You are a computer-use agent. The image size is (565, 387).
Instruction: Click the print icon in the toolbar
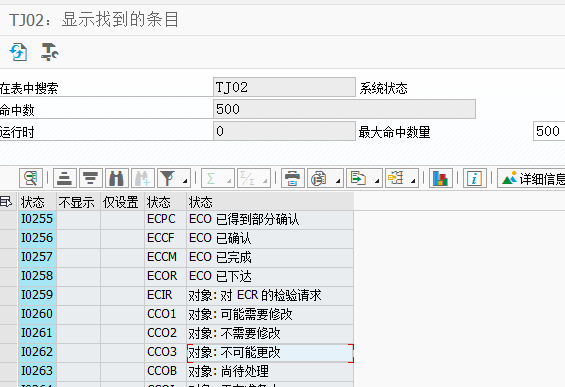coord(293,178)
